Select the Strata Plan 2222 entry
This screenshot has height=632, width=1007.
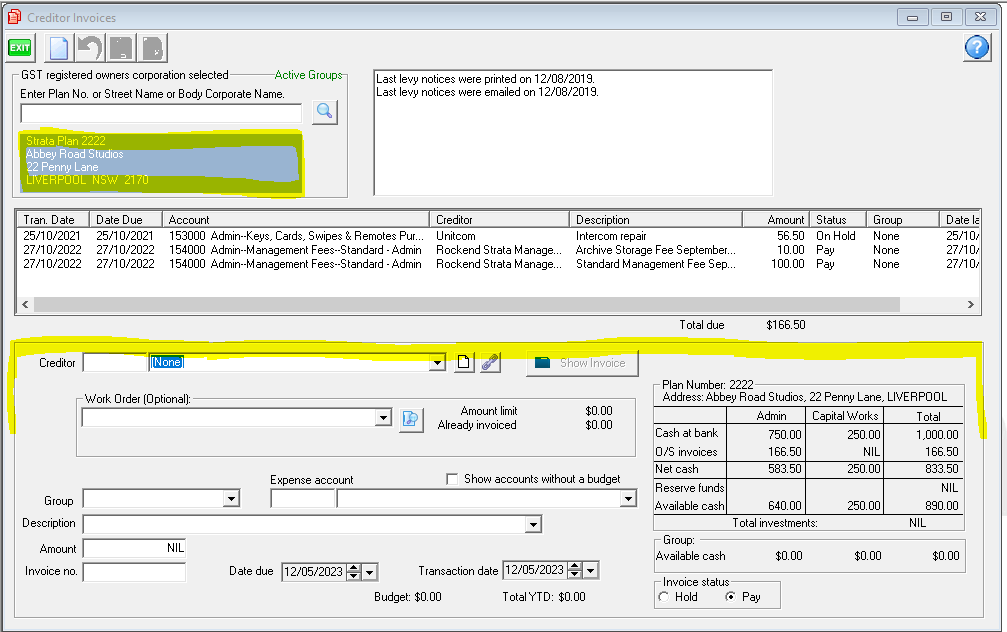pyautogui.click(x=66, y=141)
